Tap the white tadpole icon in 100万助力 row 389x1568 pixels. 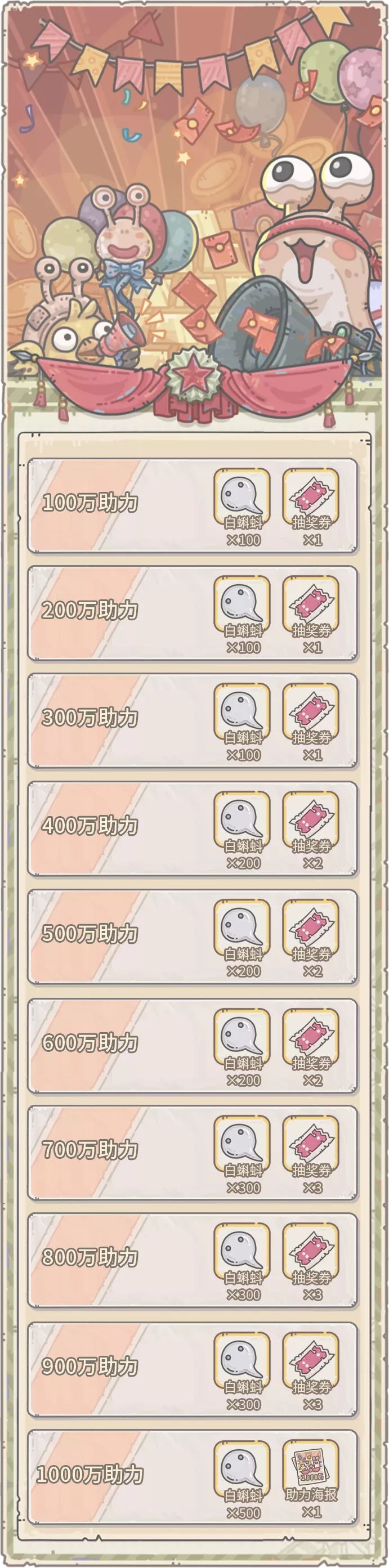coord(242,499)
